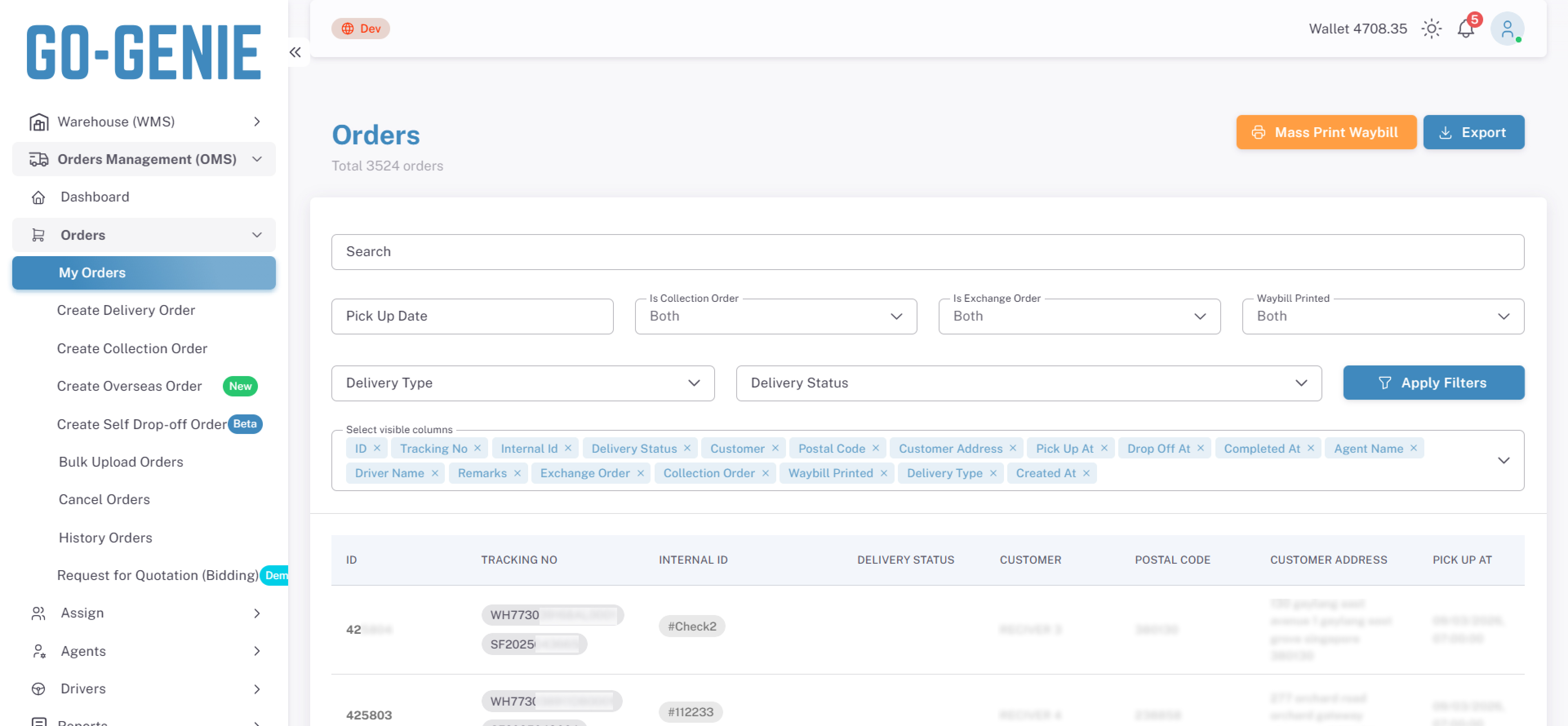Remove the Postal Code column chip
1568x726 pixels.
[876, 449]
